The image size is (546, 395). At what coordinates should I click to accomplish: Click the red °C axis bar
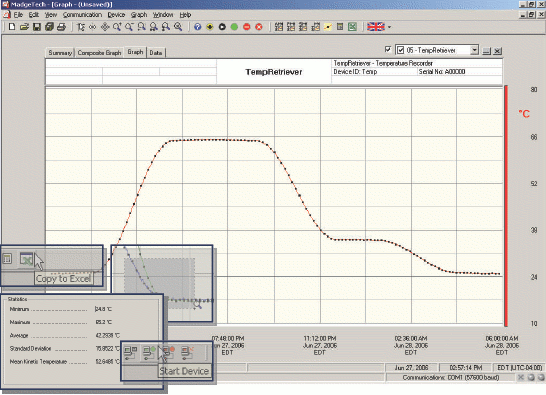(x=506, y=206)
